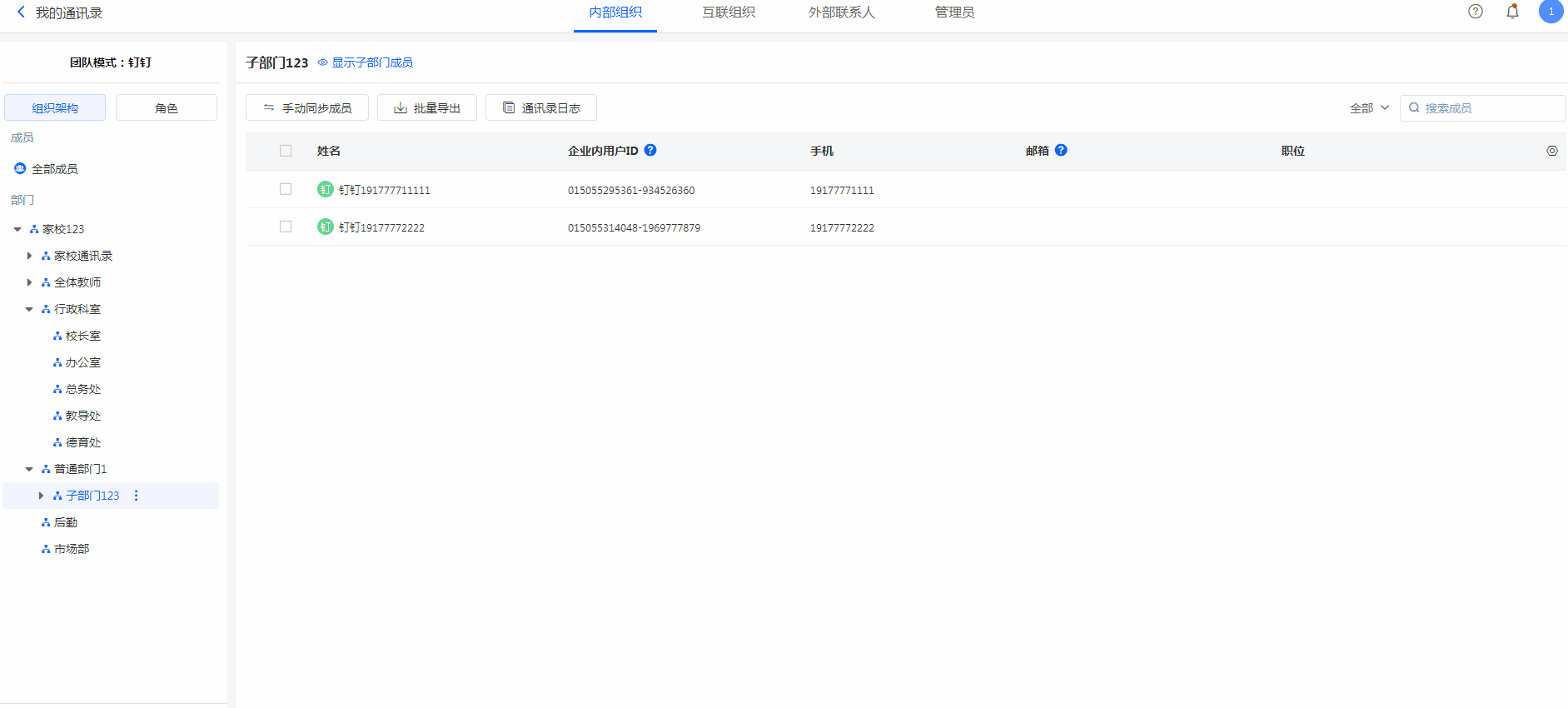Screen dimensions: 1568x708
Task: Open the notification bell
Action: coord(1512,12)
